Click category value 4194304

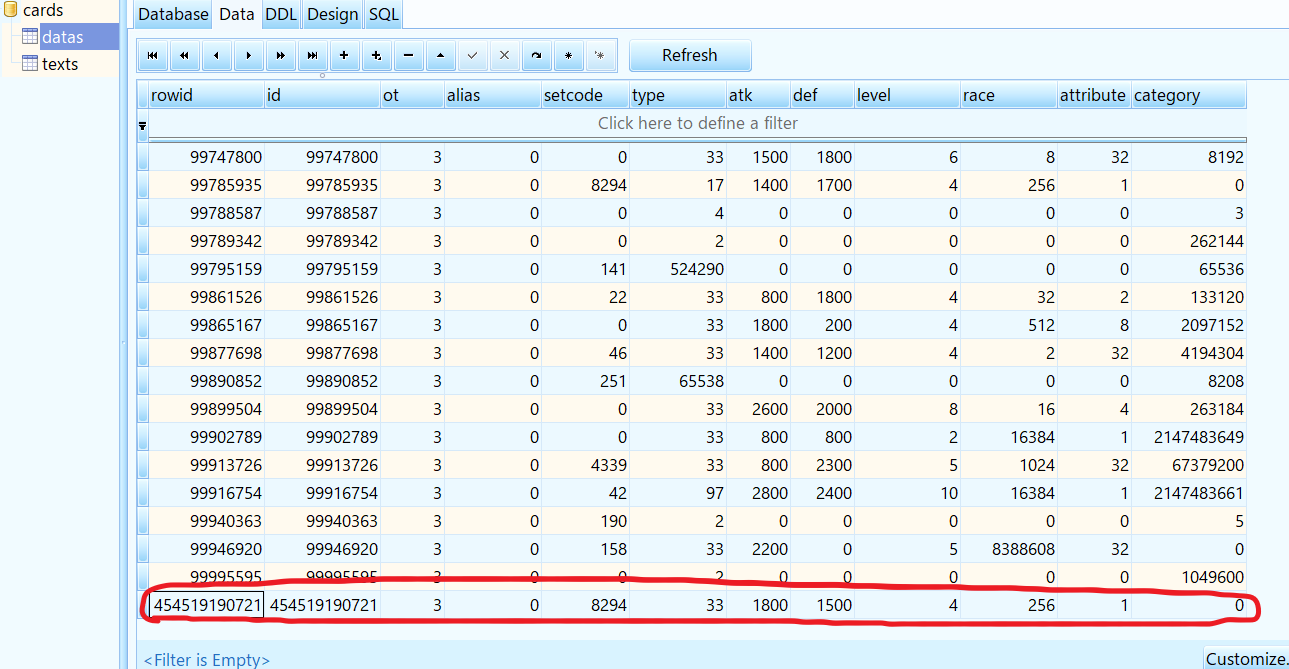pyautogui.click(x=1189, y=353)
